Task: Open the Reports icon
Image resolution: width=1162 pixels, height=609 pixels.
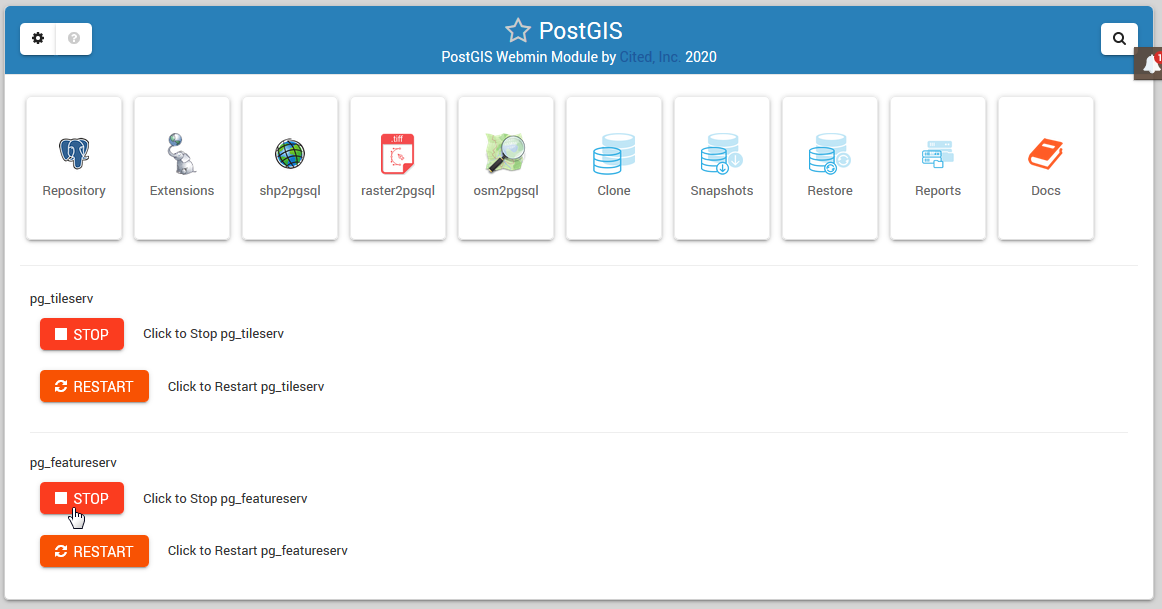Action: click(938, 155)
